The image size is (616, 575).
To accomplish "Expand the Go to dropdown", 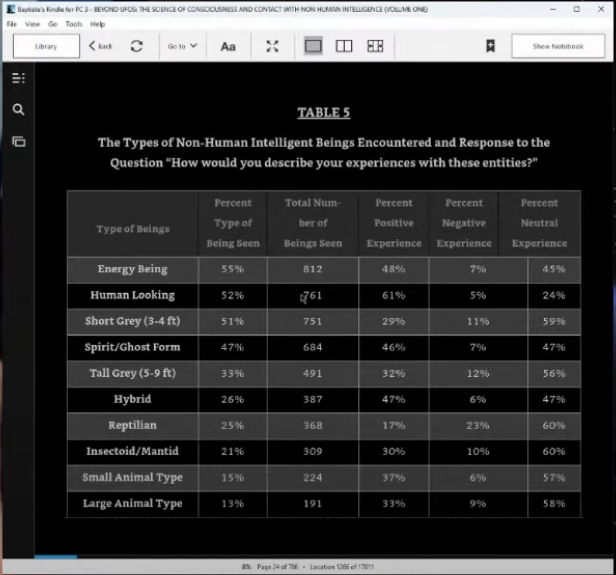I will click(x=182, y=46).
